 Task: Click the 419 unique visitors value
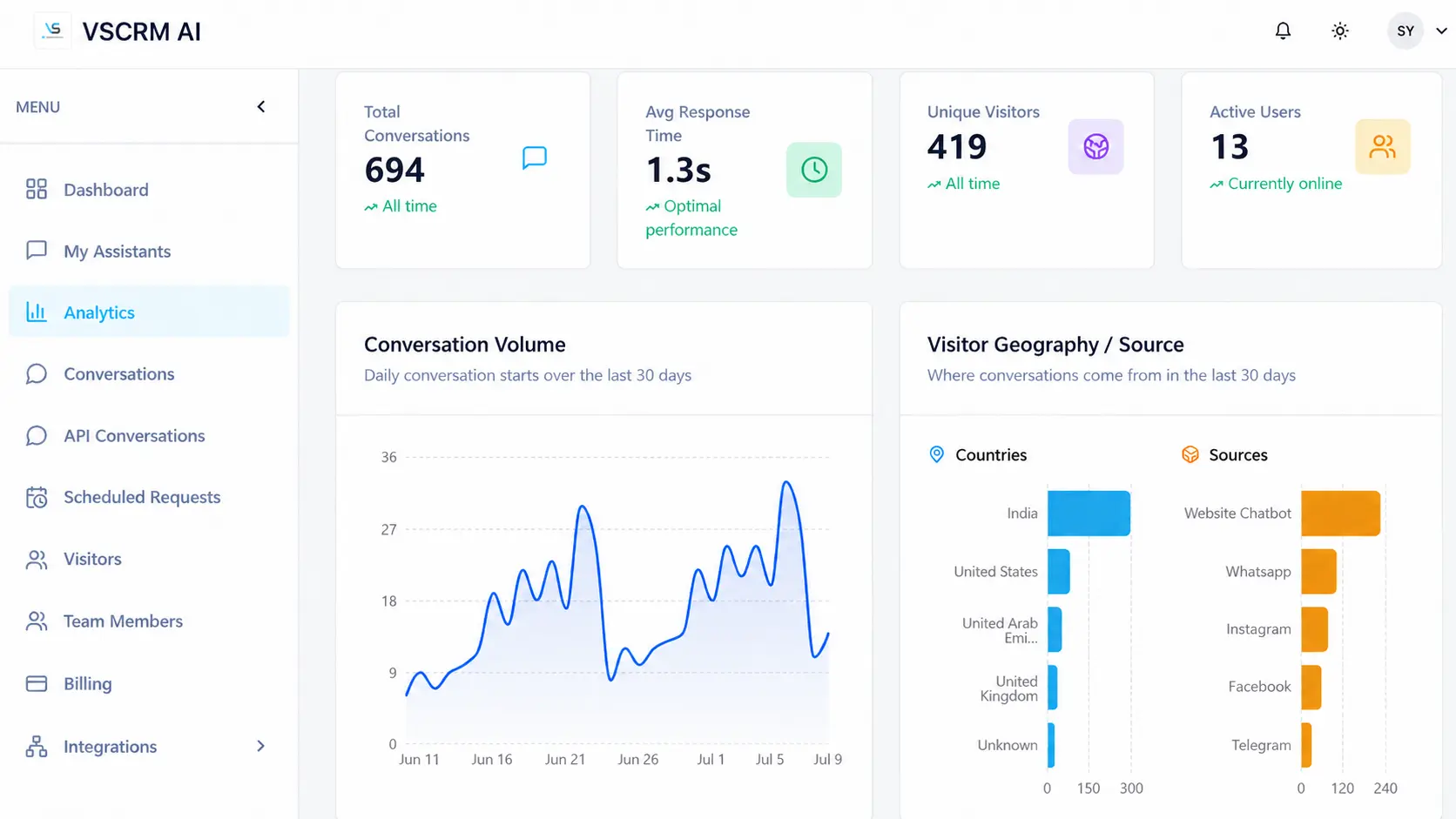point(957,146)
